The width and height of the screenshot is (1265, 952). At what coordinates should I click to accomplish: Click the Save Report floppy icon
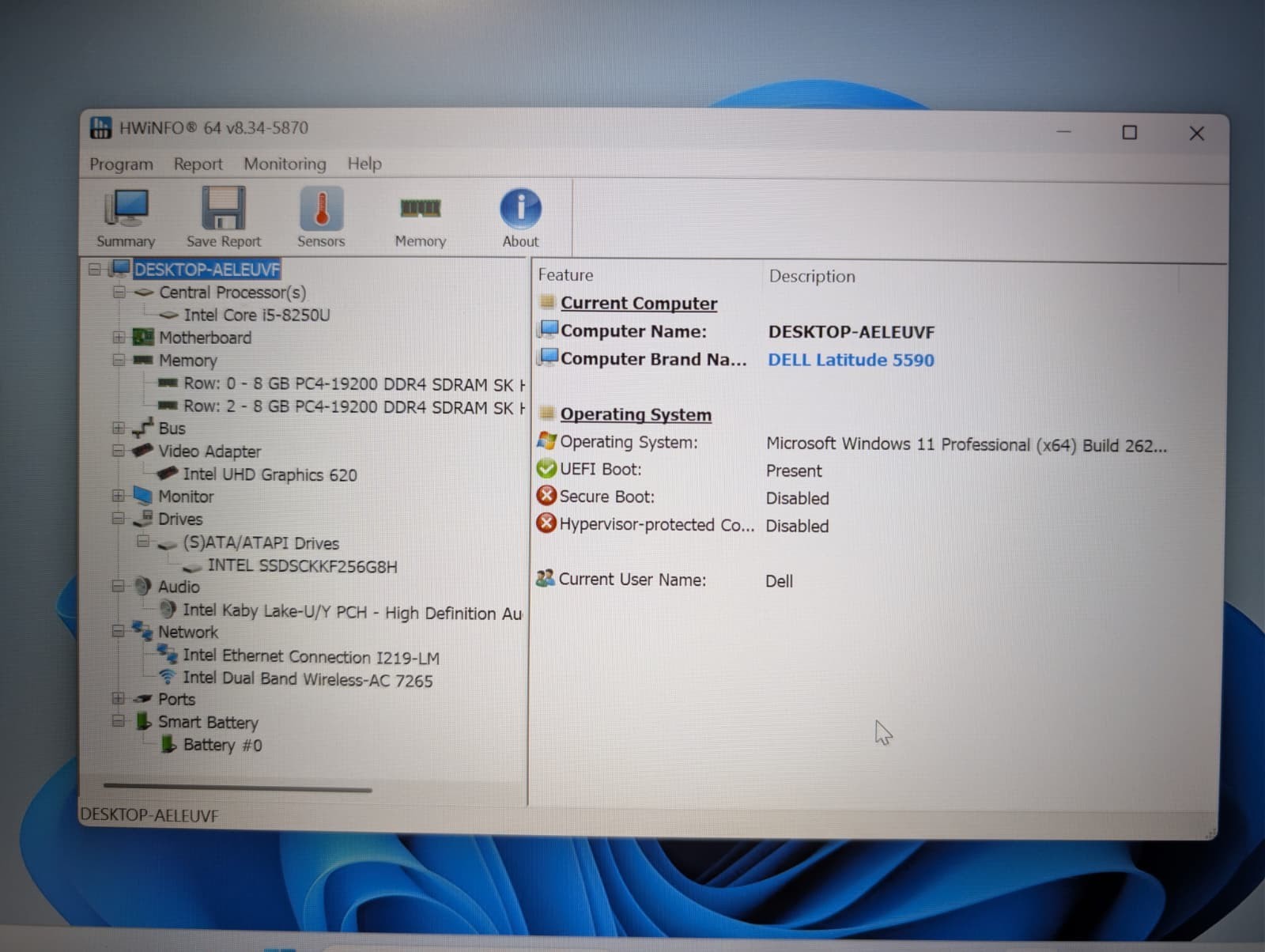point(224,208)
